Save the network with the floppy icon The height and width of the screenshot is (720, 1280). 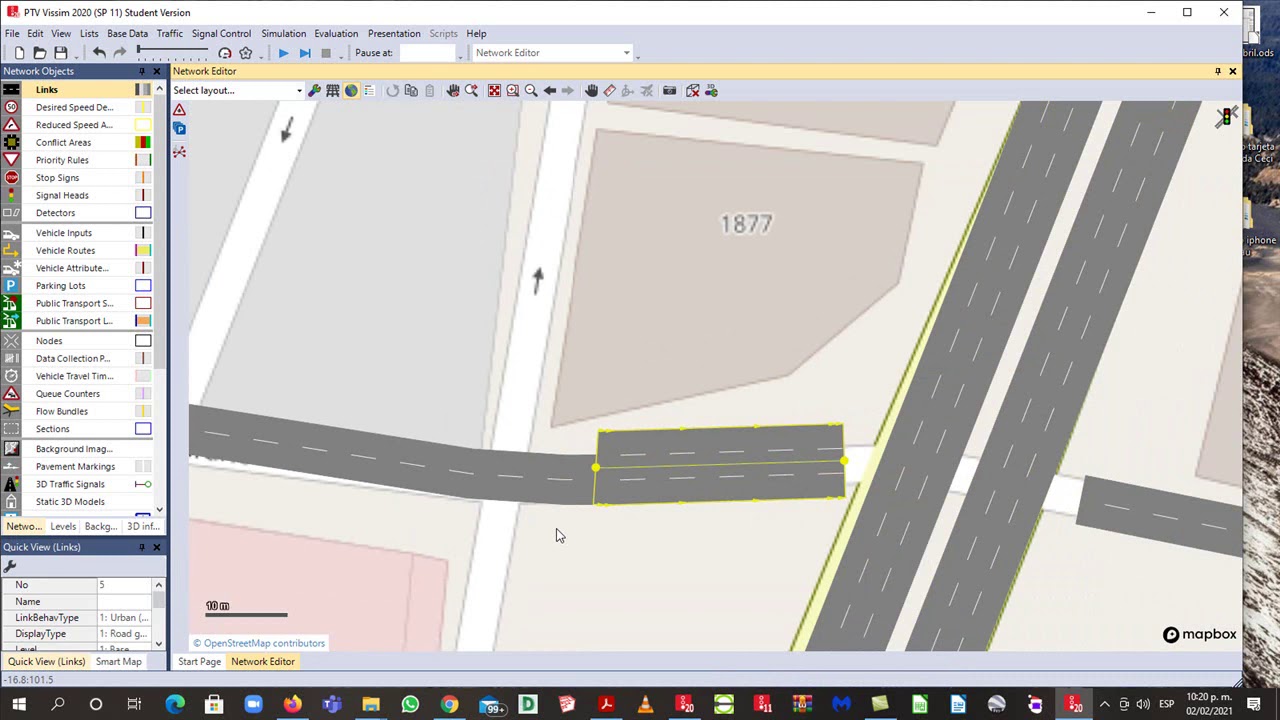pos(61,53)
